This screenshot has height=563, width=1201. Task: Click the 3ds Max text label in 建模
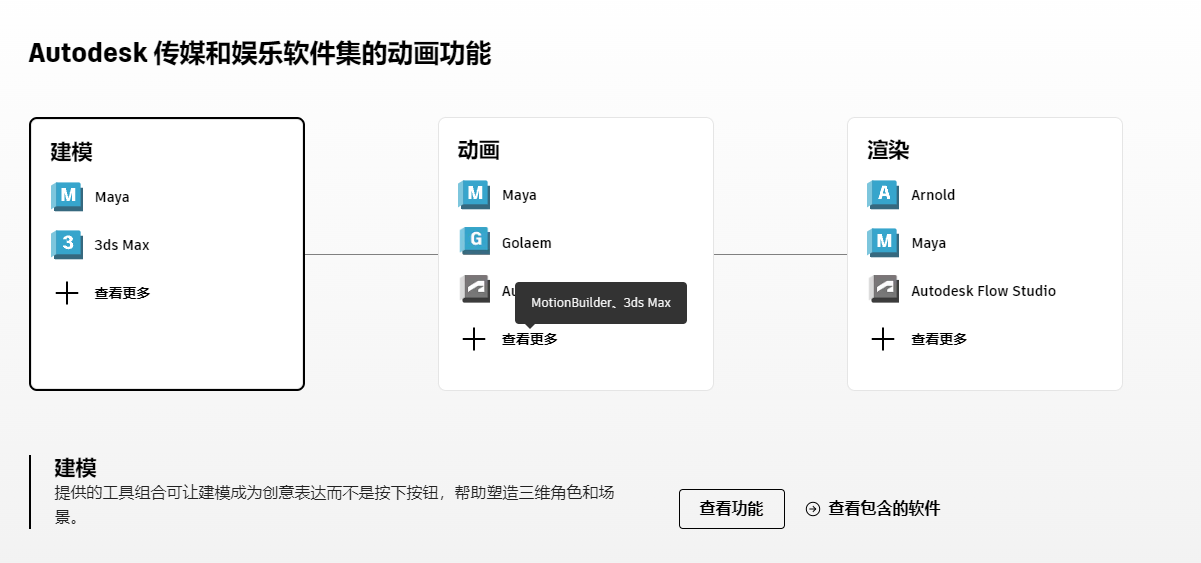[122, 245]
